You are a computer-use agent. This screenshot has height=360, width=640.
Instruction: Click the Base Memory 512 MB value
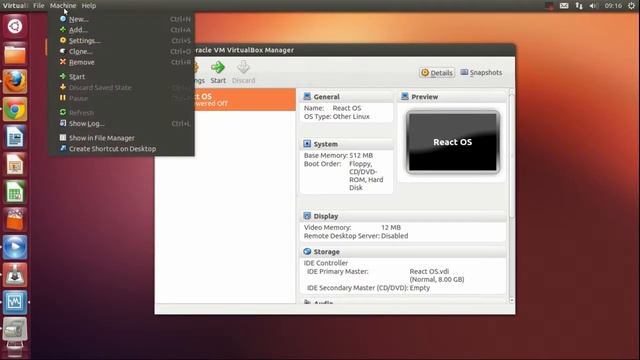[361, 156]
